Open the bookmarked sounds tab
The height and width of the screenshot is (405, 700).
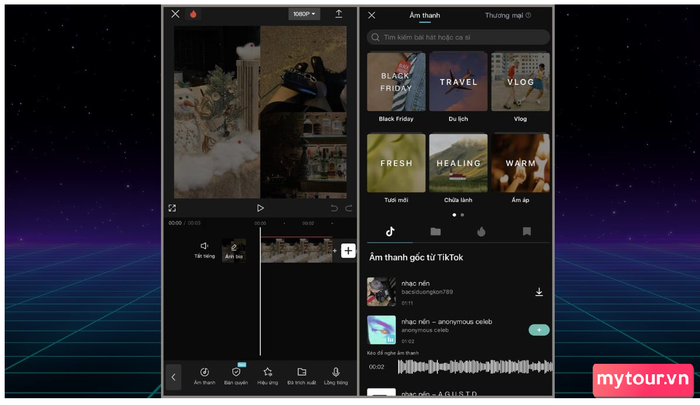[526, 231]
